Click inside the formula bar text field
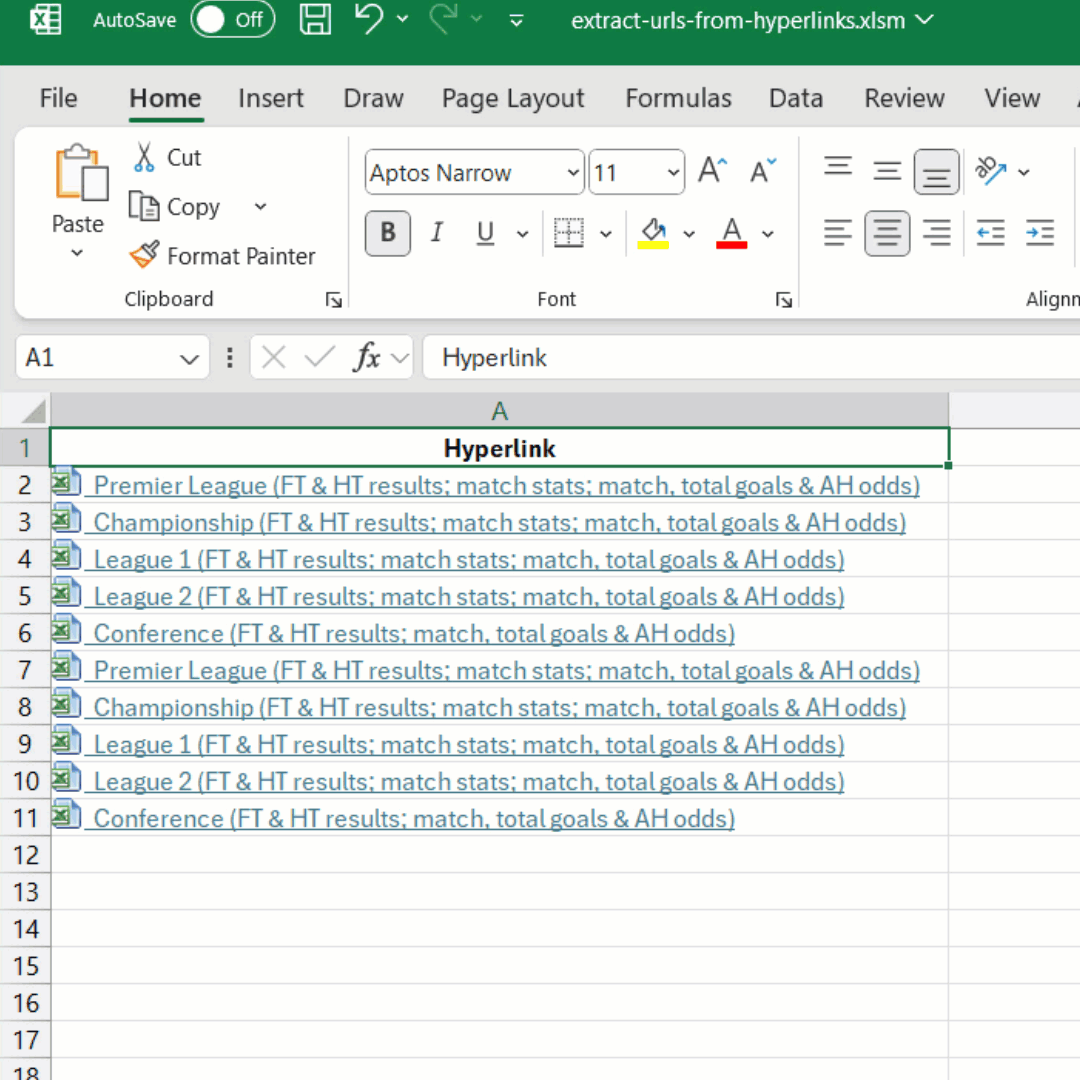Image resolution: width=1080 pixels, height=1080 pixels. pyautogui.click(x=750, y=358)
